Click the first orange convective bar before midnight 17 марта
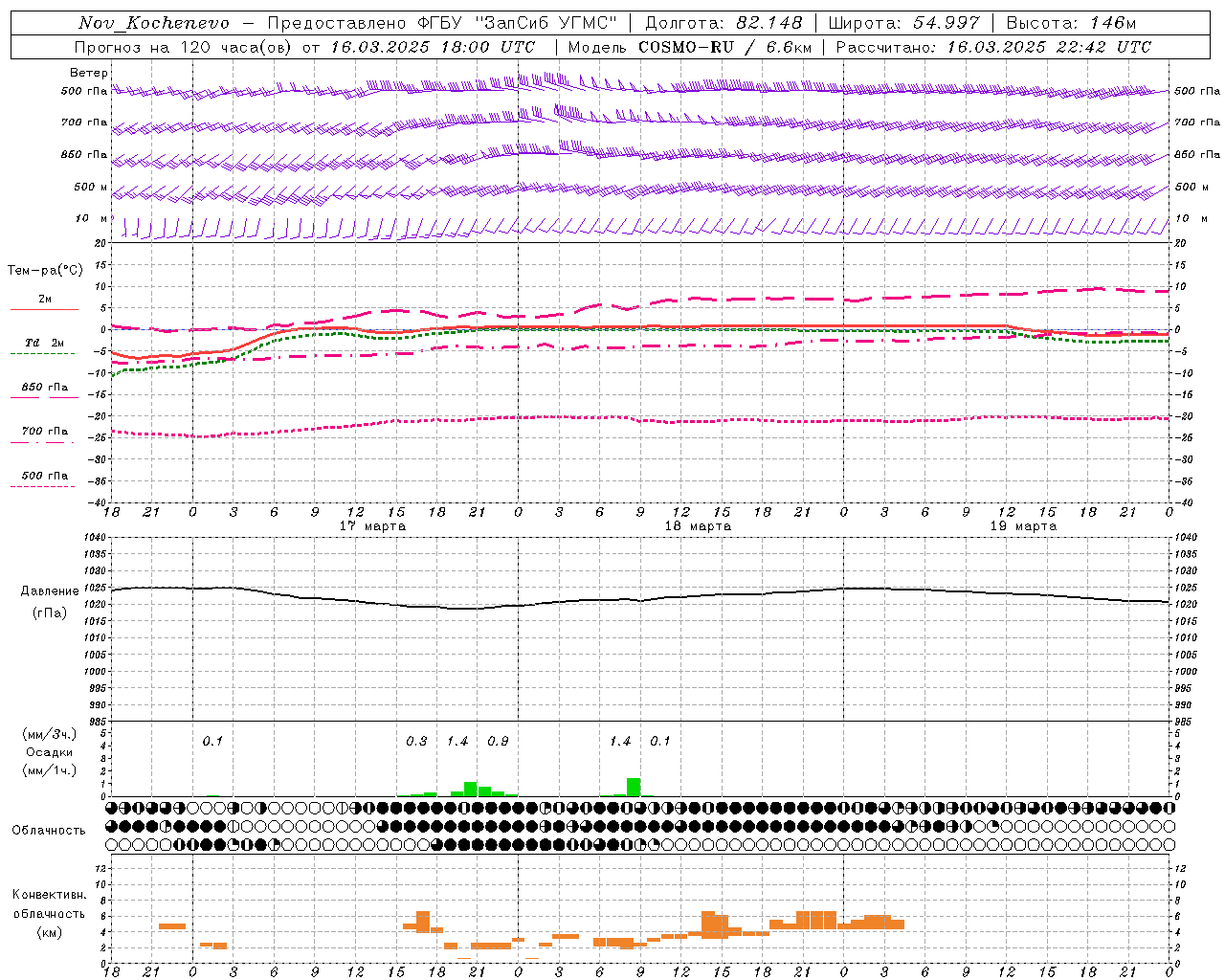1225x980 pixels. [172, 926]
